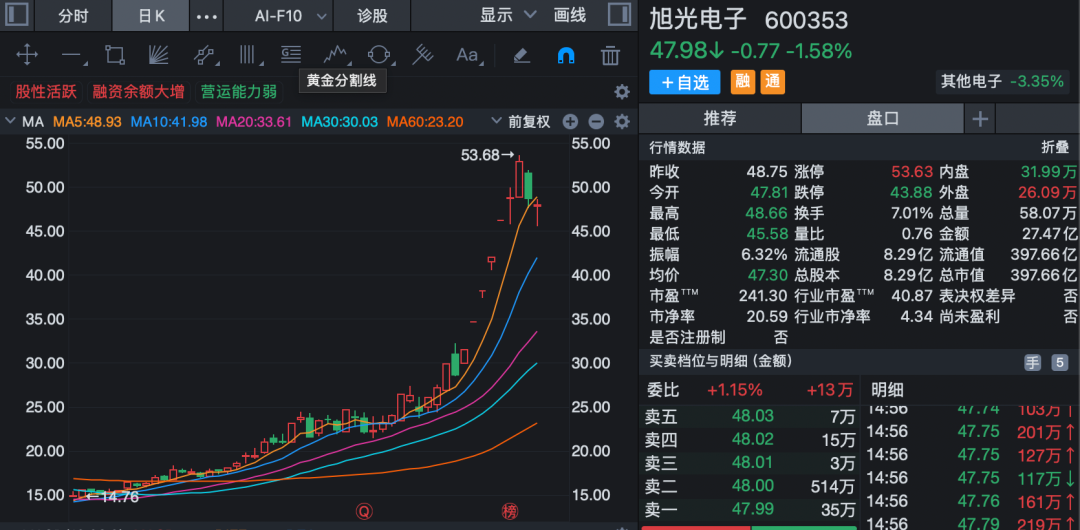The image size is (1080, 530).
Task: Open the 显示 display dropdown
Action: pyautogui.click(x=508, y=14)
